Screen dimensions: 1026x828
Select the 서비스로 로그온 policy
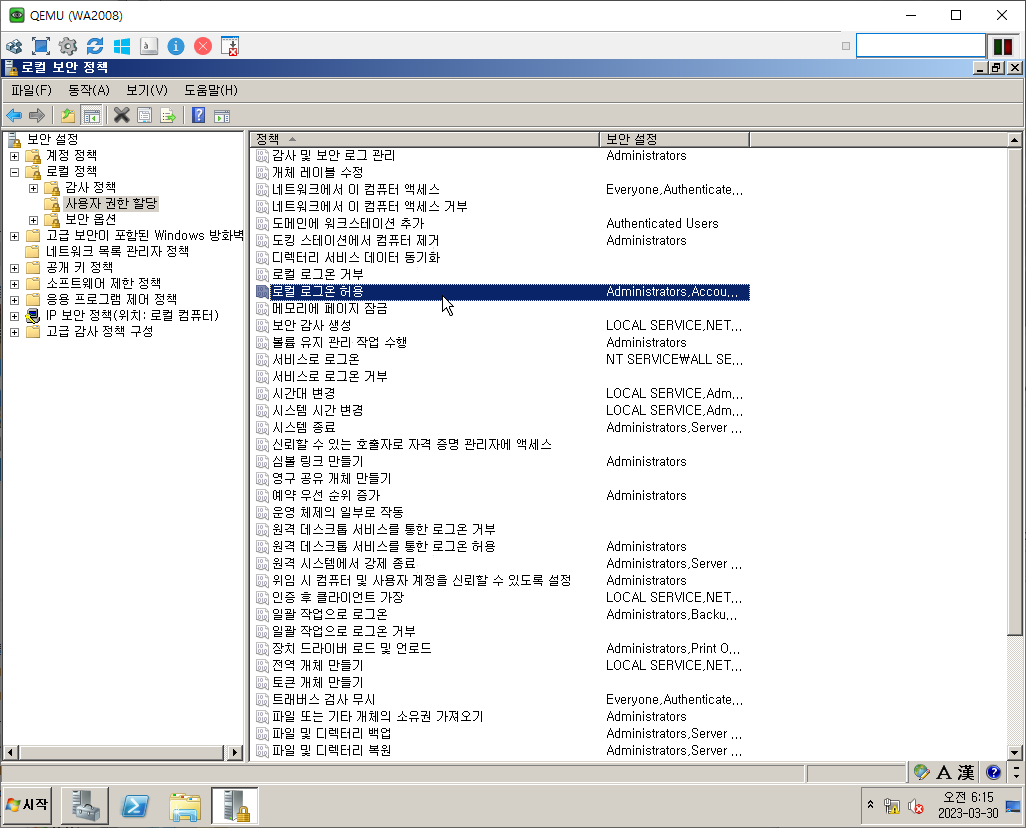click(x=315, y=360)
